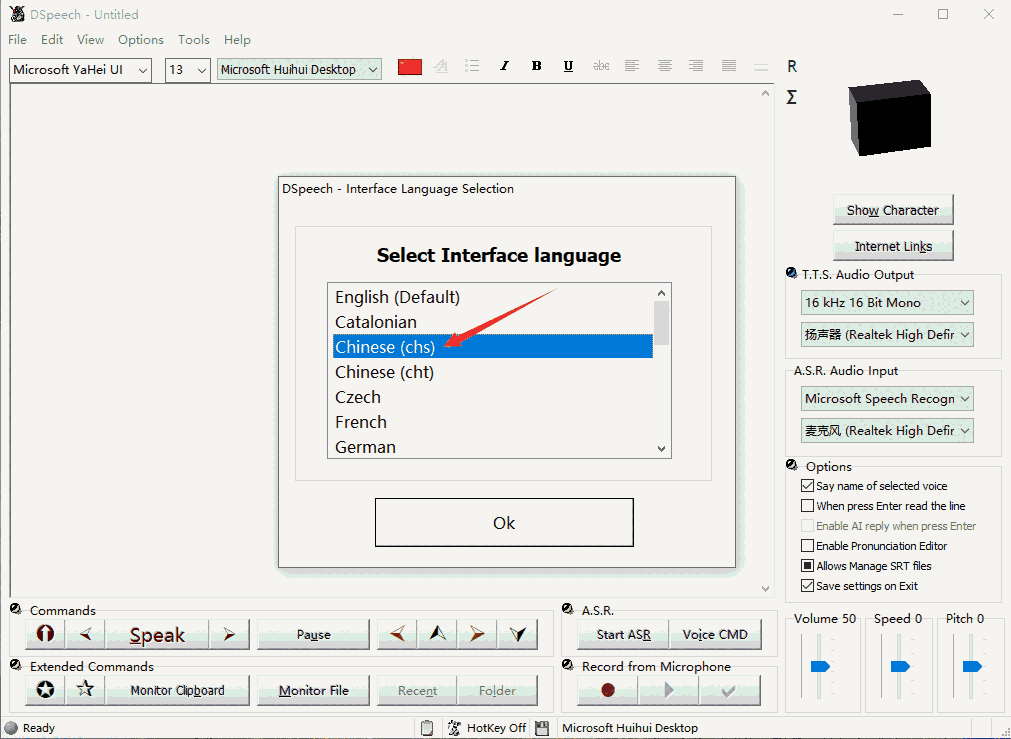Click the outlined star icon in Extended Commands
Screen dimensions: 1011x739
[86, 689]
